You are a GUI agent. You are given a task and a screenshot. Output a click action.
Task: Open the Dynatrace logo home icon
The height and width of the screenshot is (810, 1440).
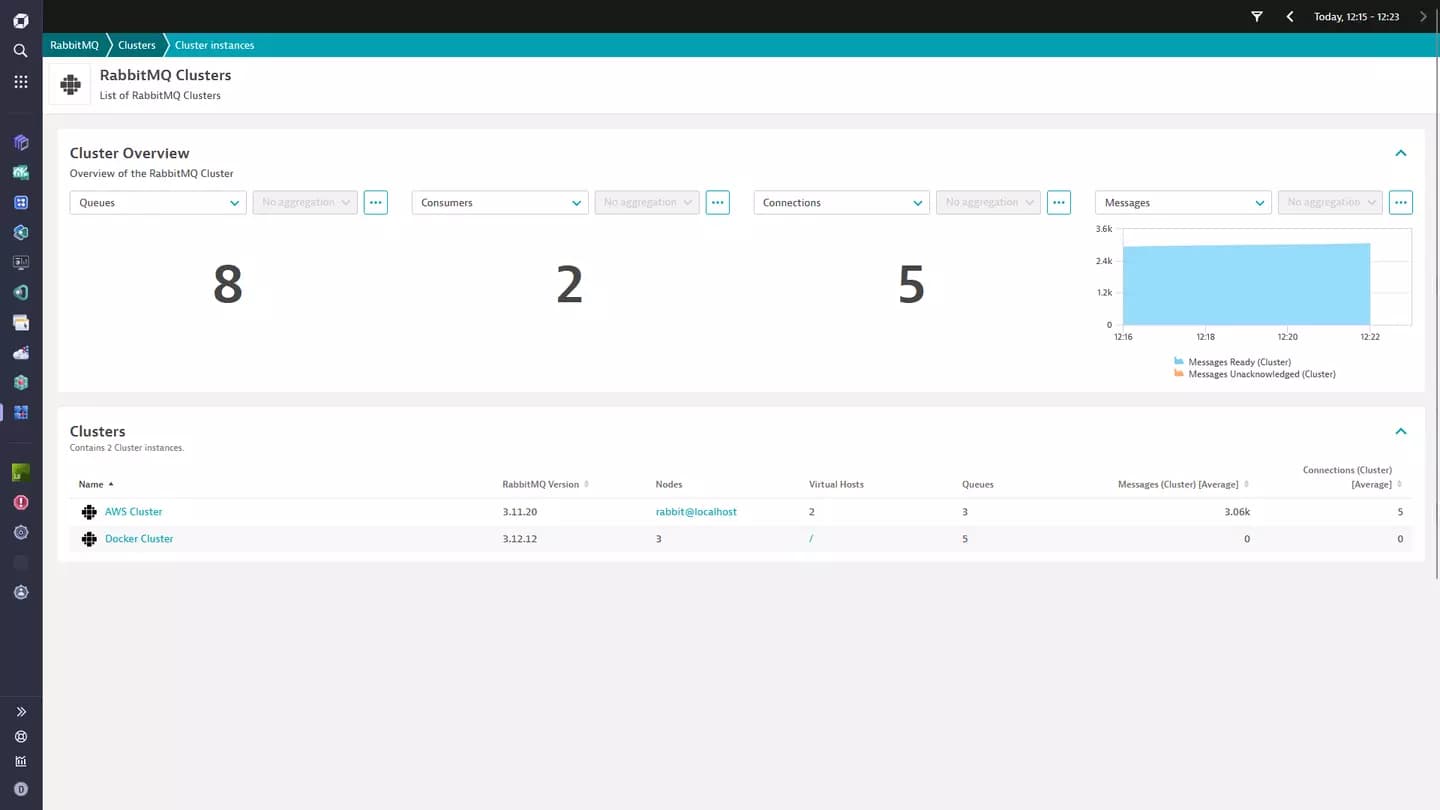pyautogui.click(x=20, y=21)
